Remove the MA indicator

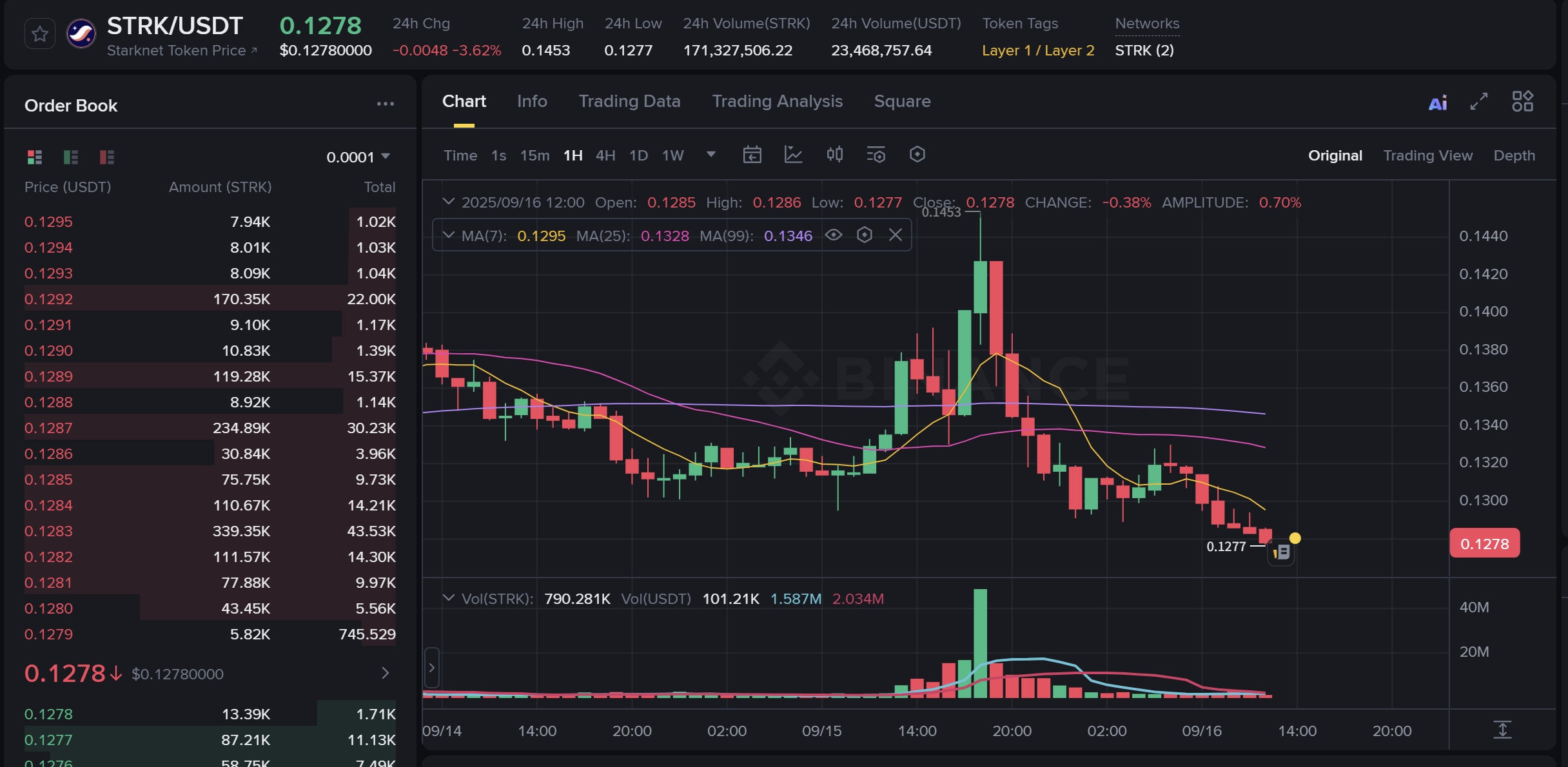[x=896, y=235]
